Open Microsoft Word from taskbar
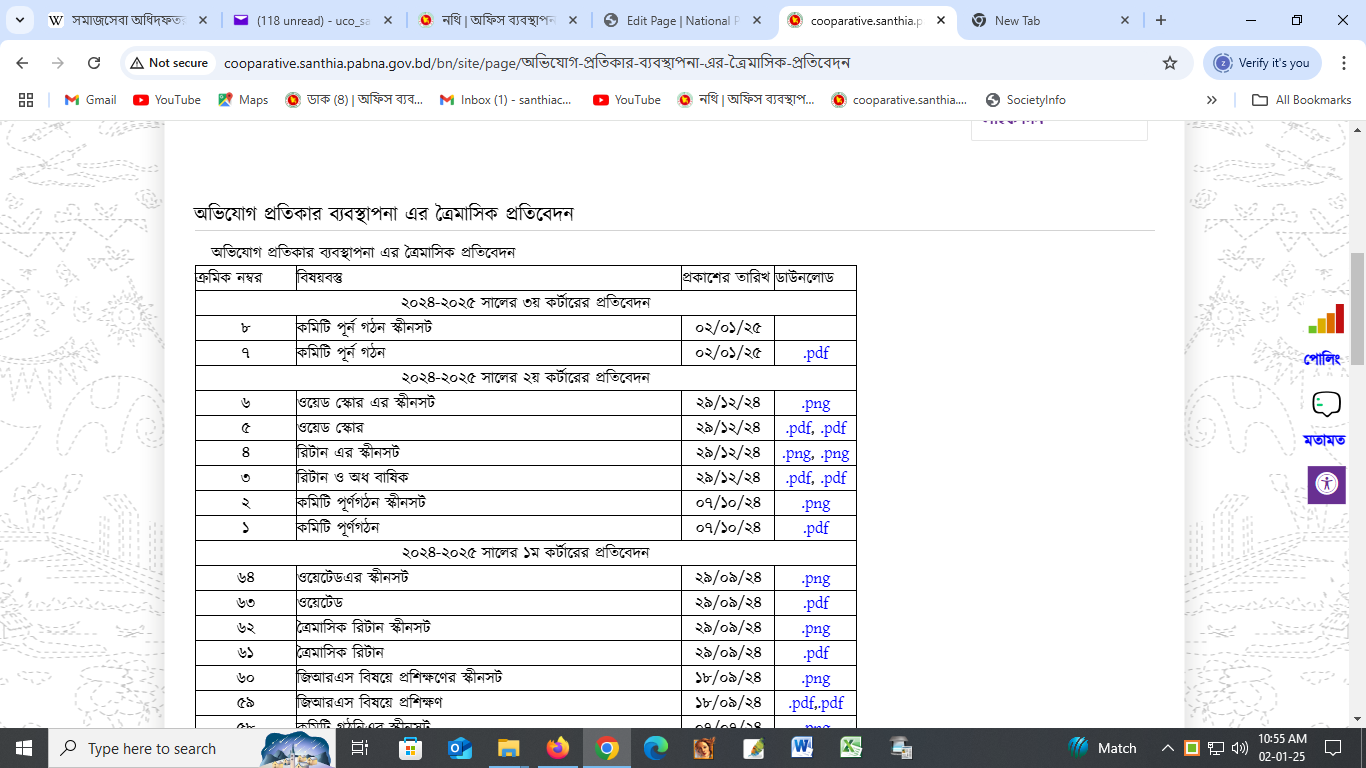Image resolution: width=1366 pixels, height=768 pixels. point(802,748)
